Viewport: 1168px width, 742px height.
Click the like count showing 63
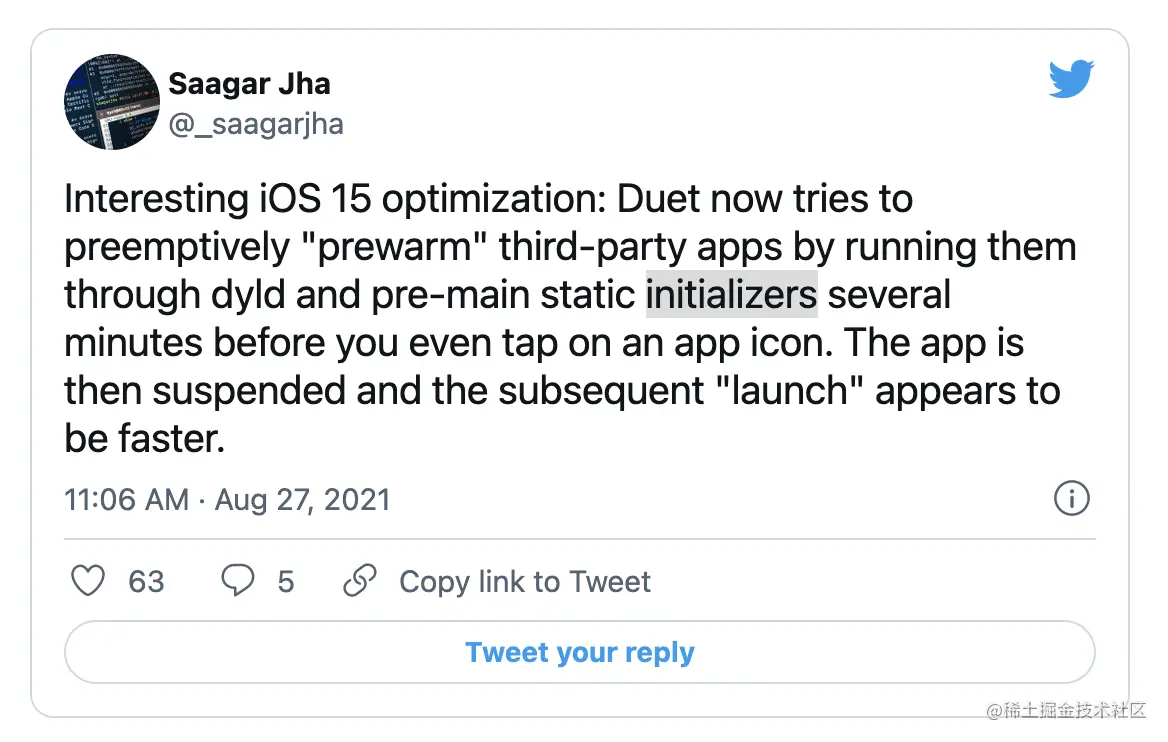click(x=148, y=581)
